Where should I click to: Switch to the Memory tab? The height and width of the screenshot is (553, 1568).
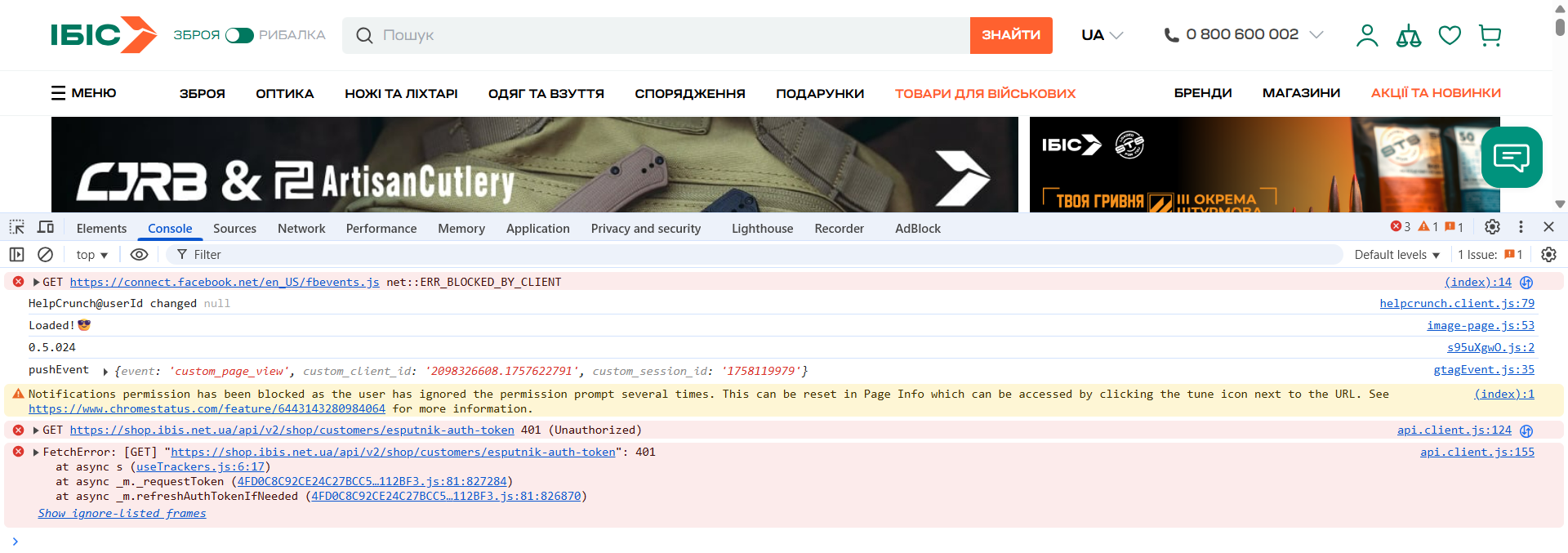461,229
